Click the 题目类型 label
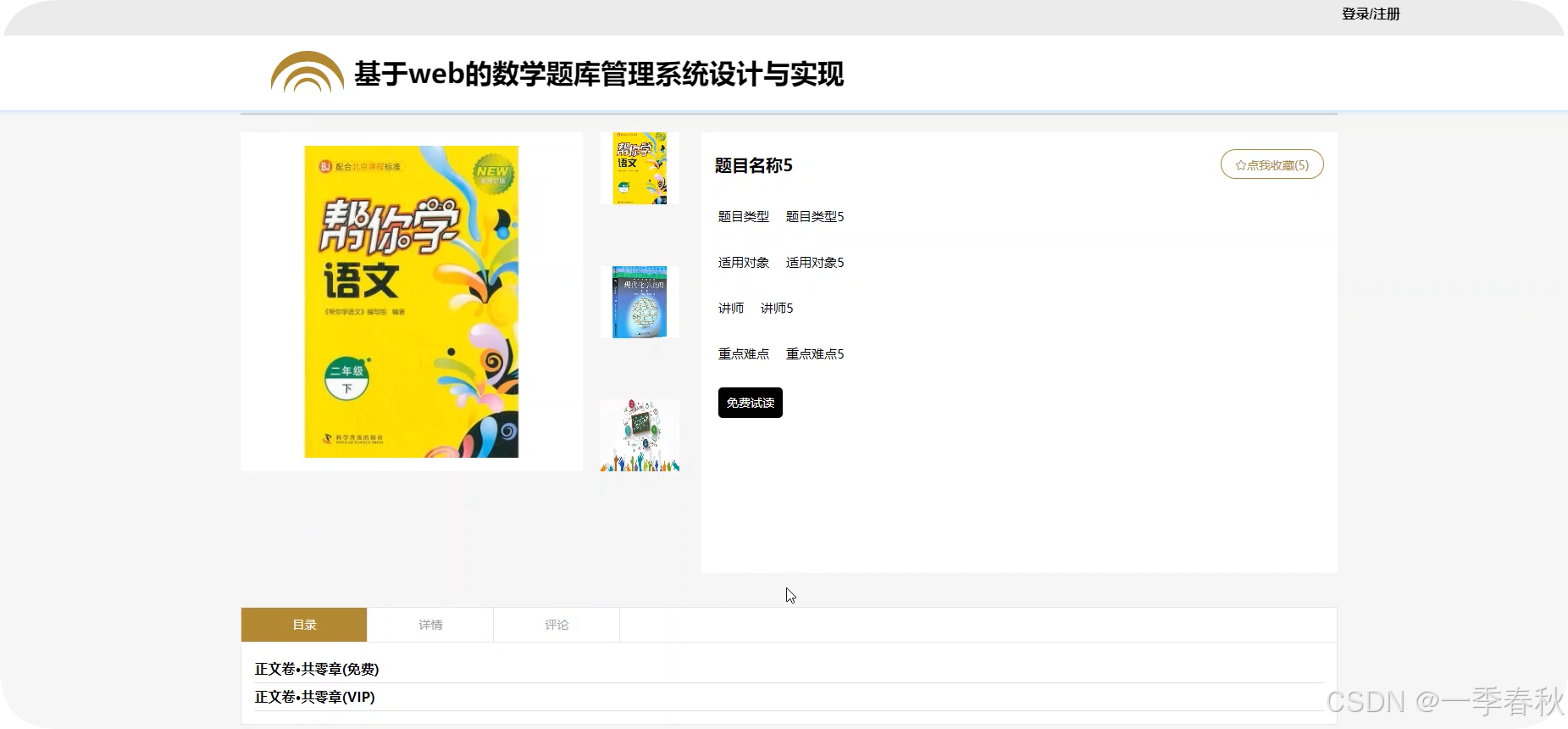Viewport: 1568px width, 729px height. pyautogui.click(x=744, y=216)
